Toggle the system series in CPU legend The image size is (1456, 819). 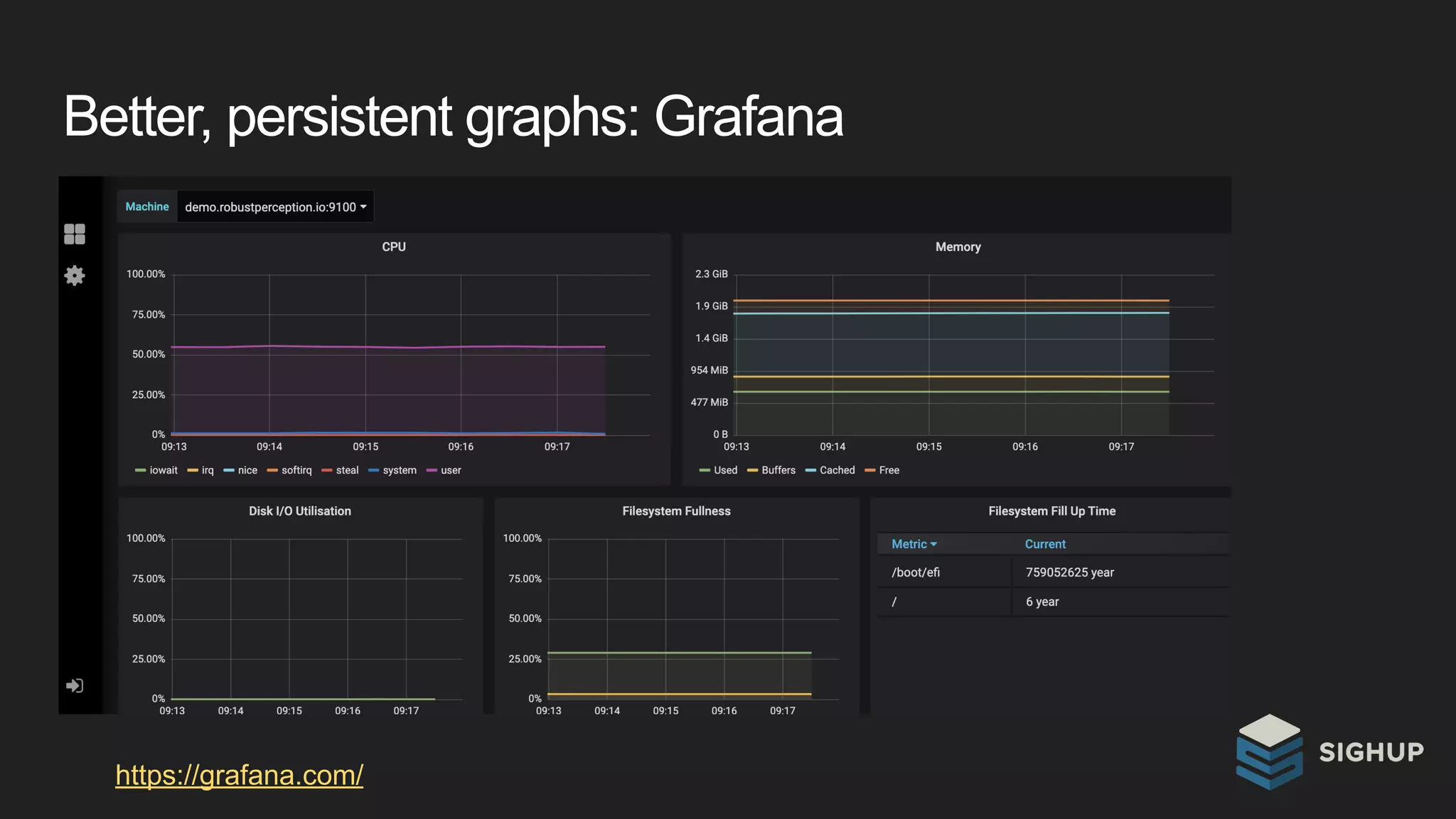pyautogui.click(x=400, y=471)
